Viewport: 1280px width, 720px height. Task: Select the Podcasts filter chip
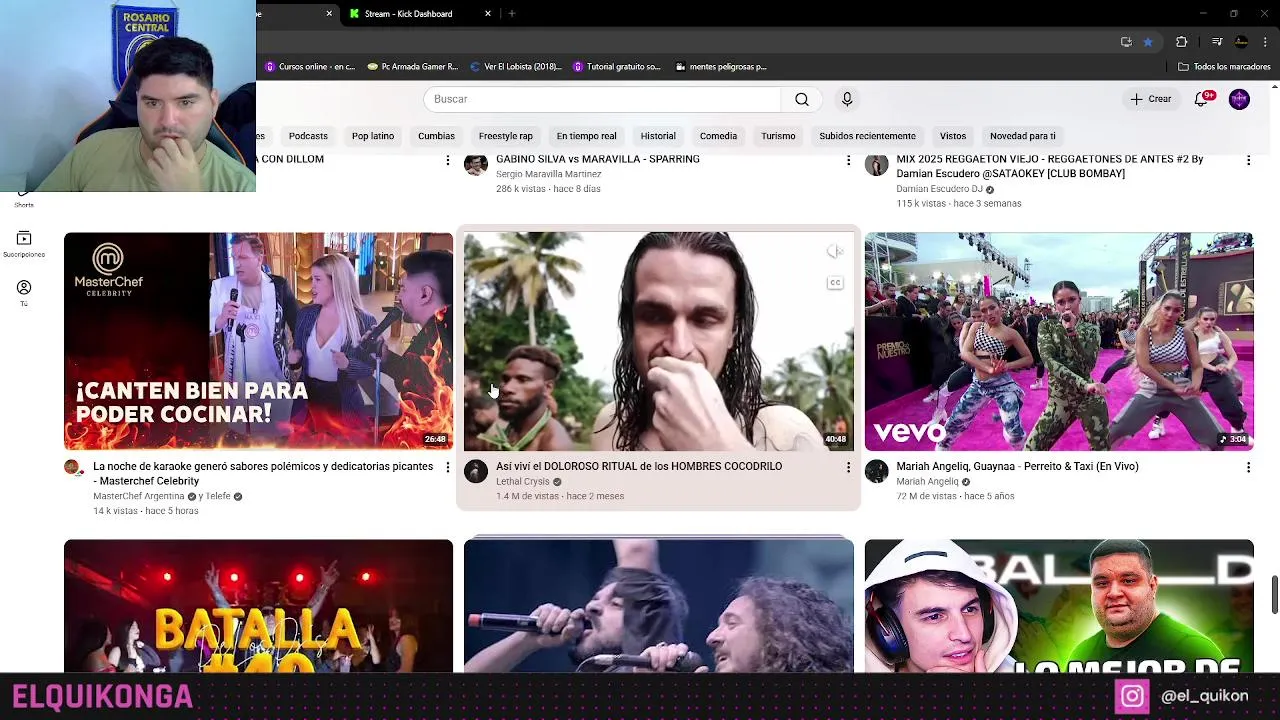click(308, 136)
